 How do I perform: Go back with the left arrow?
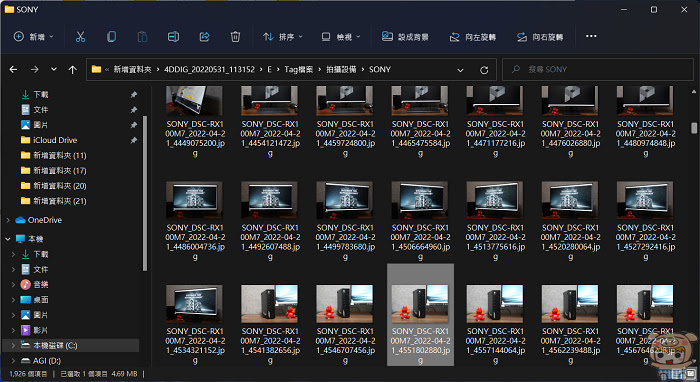coord(13,70)
